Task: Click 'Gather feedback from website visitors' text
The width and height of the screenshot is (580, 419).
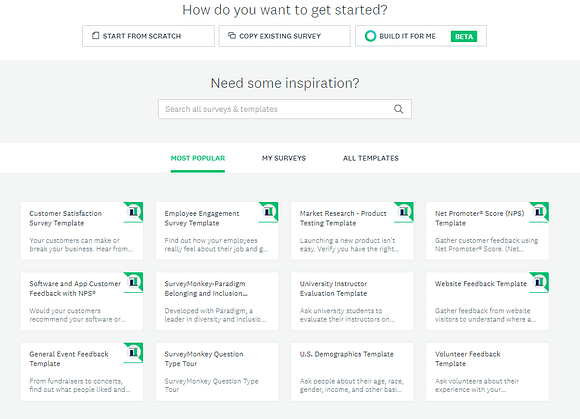Action: click(x=485, y=315)
